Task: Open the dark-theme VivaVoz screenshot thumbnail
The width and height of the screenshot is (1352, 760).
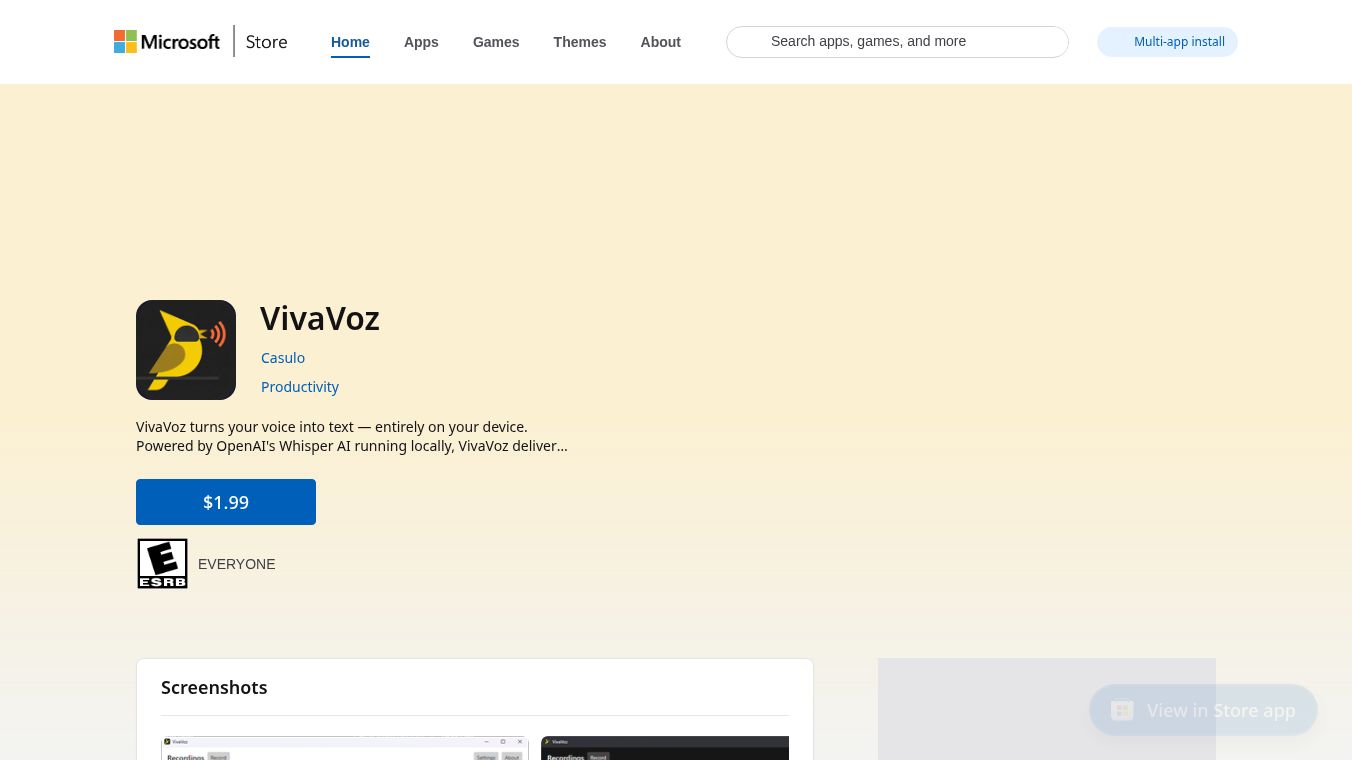Action: coord(665,748)
